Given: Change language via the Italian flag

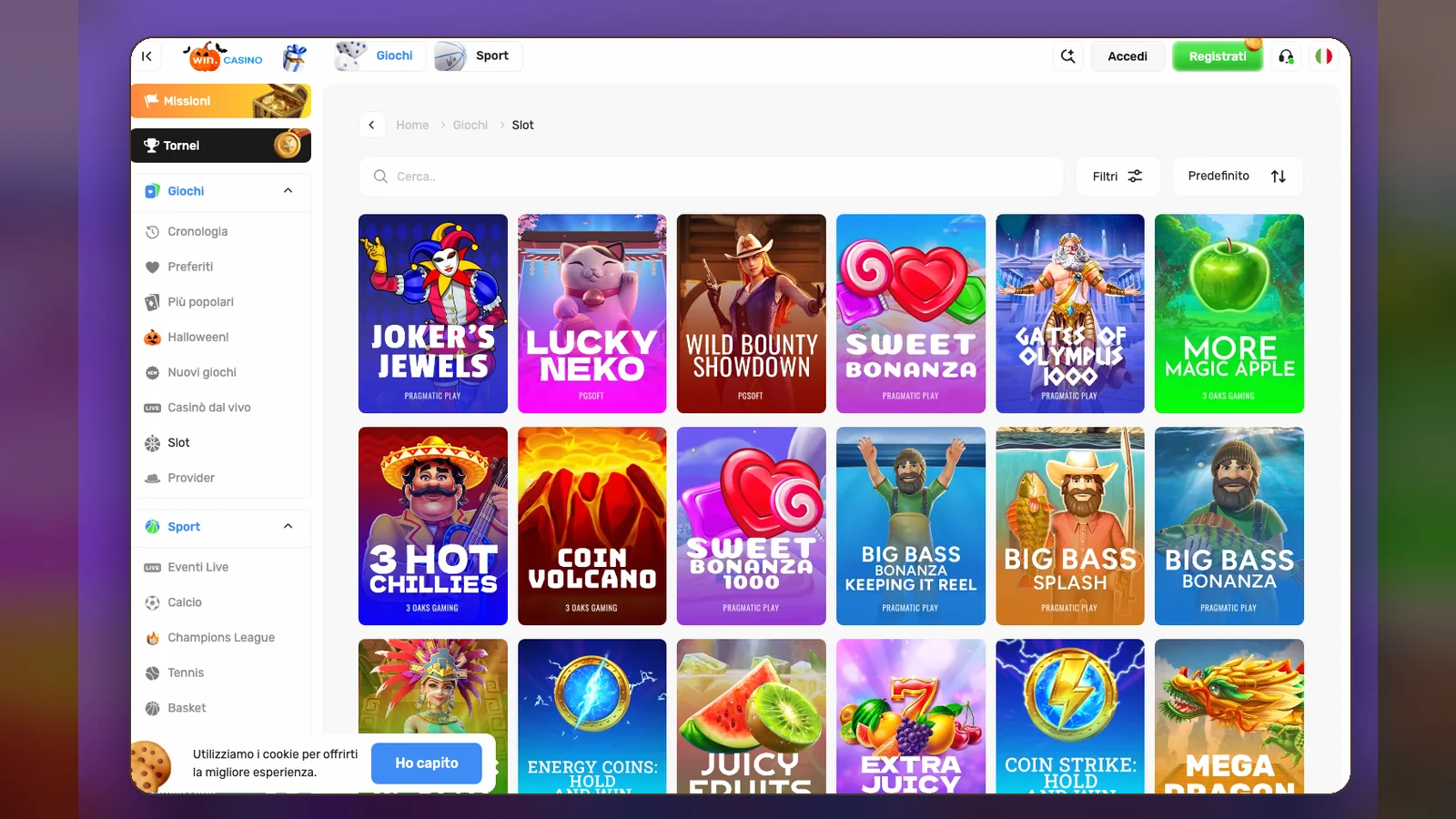Looking at the screenshot, I should tap(1324, 56).
